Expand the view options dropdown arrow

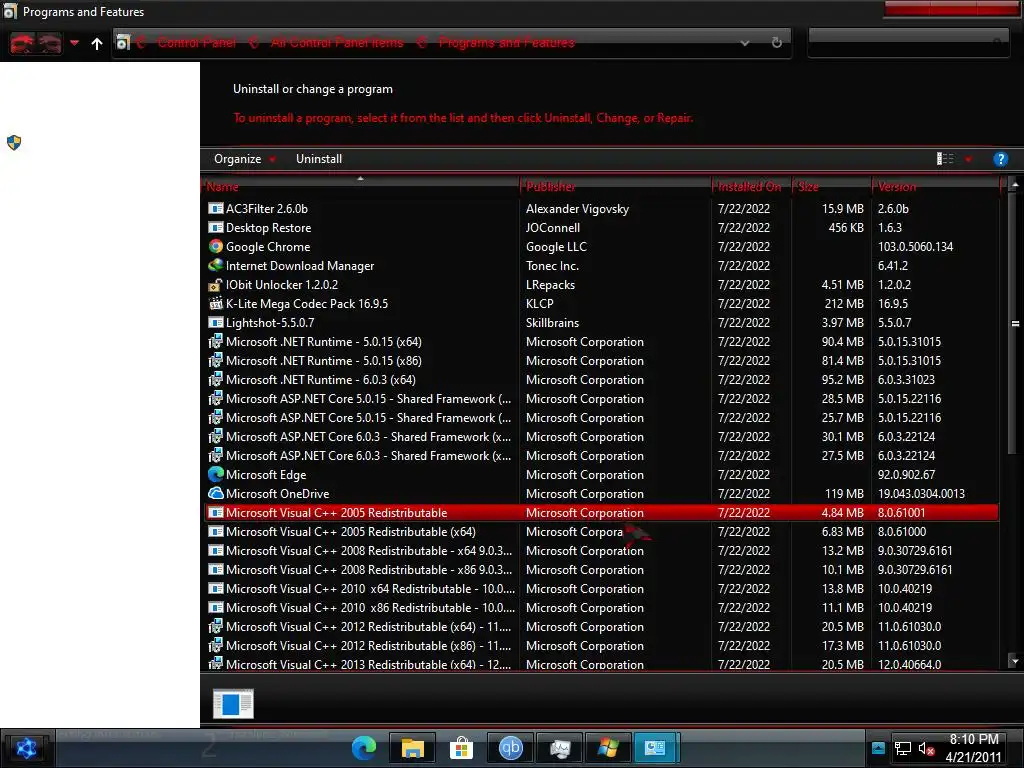coord(968,159)
